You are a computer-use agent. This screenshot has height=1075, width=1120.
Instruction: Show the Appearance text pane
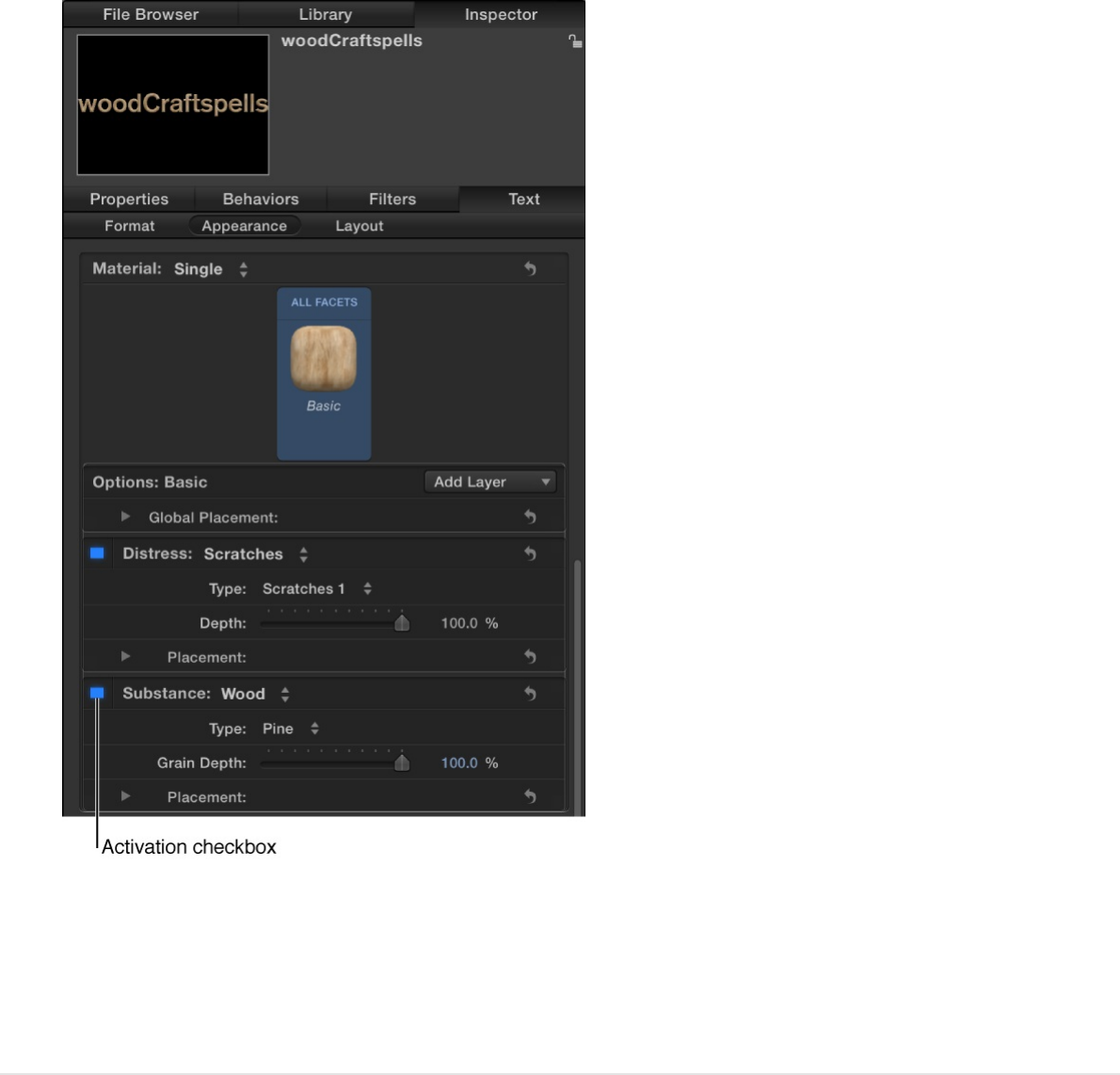[245, 226]
